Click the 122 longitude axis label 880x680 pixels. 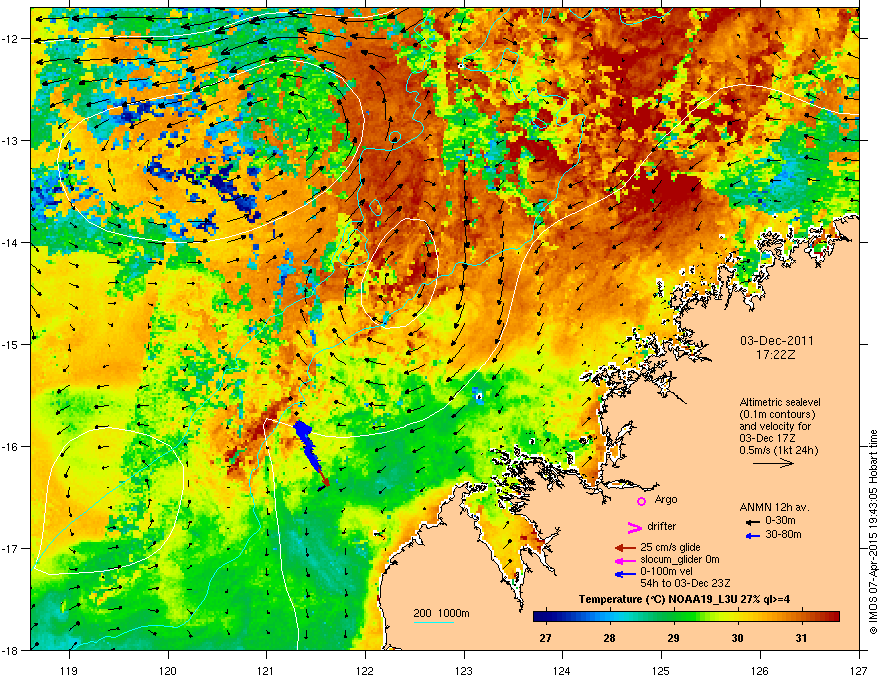coord(365,670)
